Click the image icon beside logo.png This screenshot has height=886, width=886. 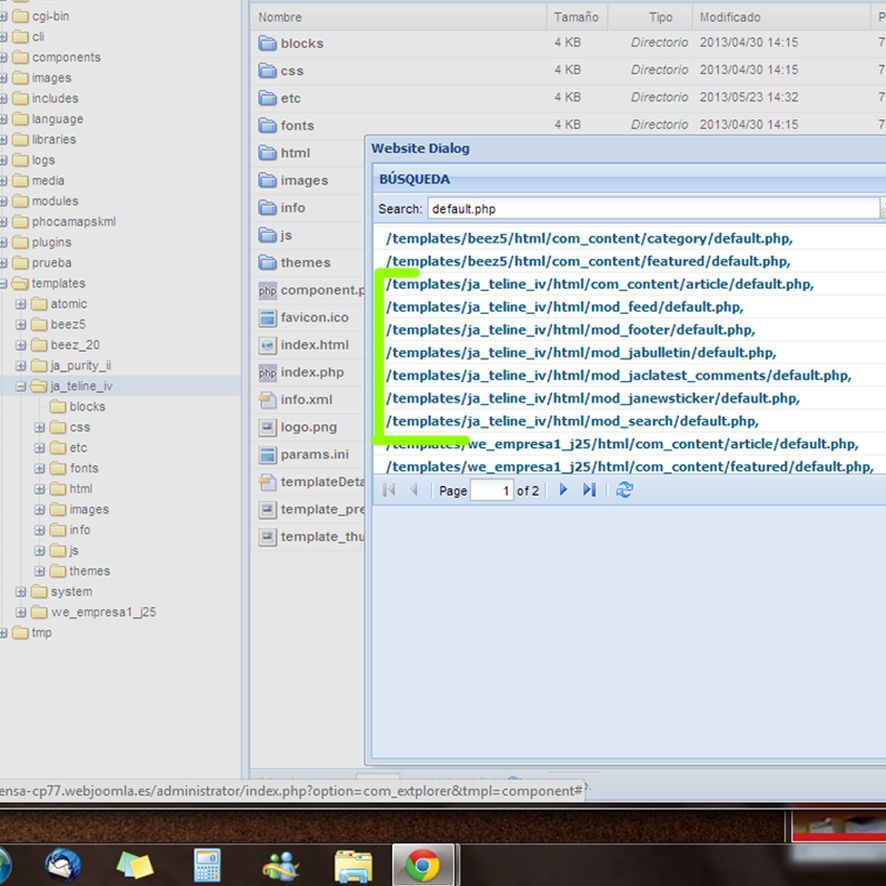tap(267, 427)
